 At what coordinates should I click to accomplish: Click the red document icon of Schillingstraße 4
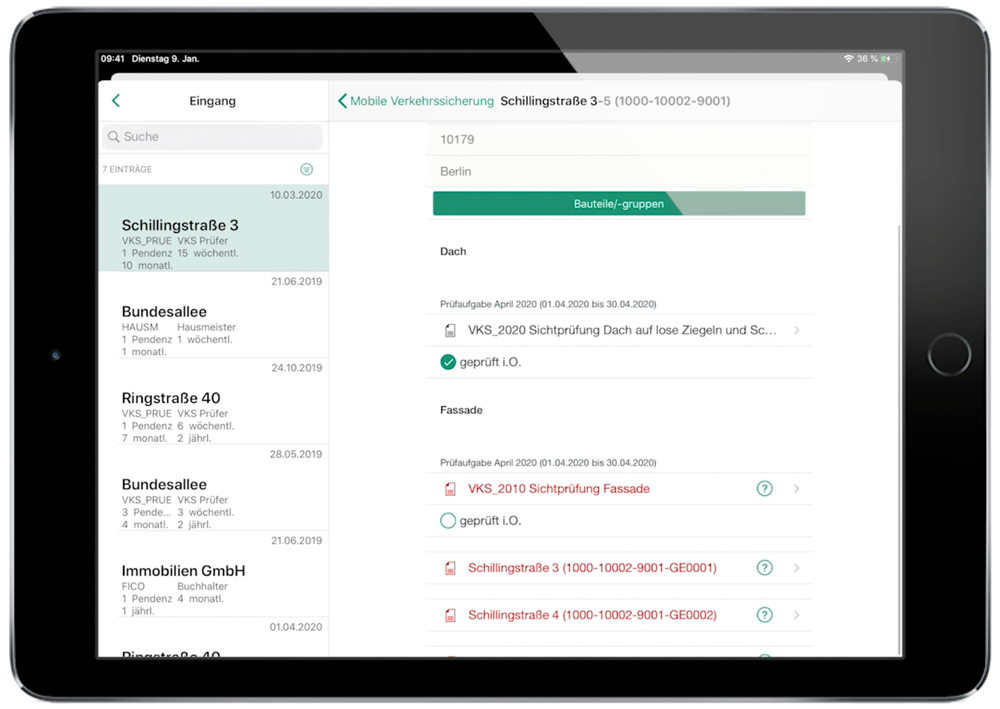450,615
